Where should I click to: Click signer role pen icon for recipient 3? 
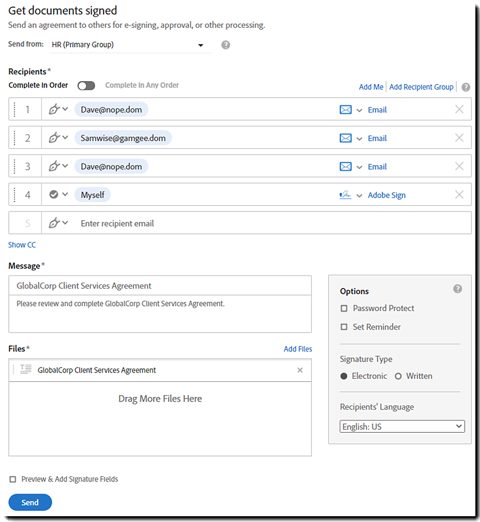click(54, 166)
